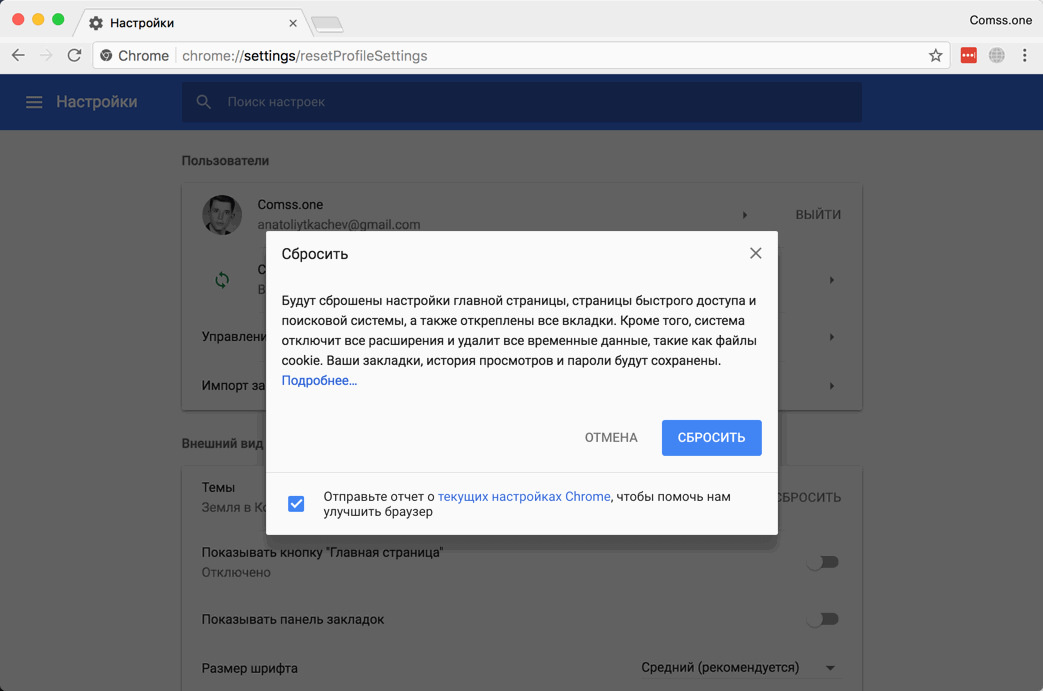Open текущих настройках Chrome link

(524, 497)
